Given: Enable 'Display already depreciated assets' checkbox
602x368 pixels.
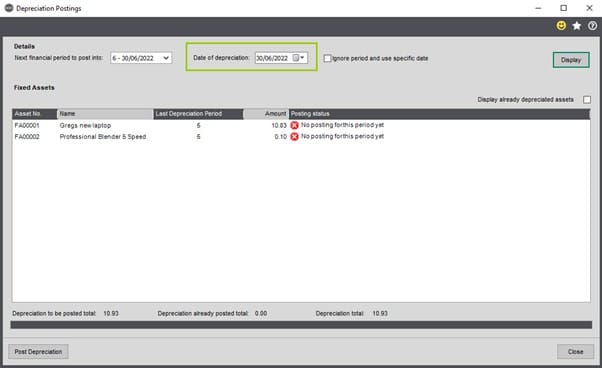Looking at the screenshot, I should click(x=587, y=100).
